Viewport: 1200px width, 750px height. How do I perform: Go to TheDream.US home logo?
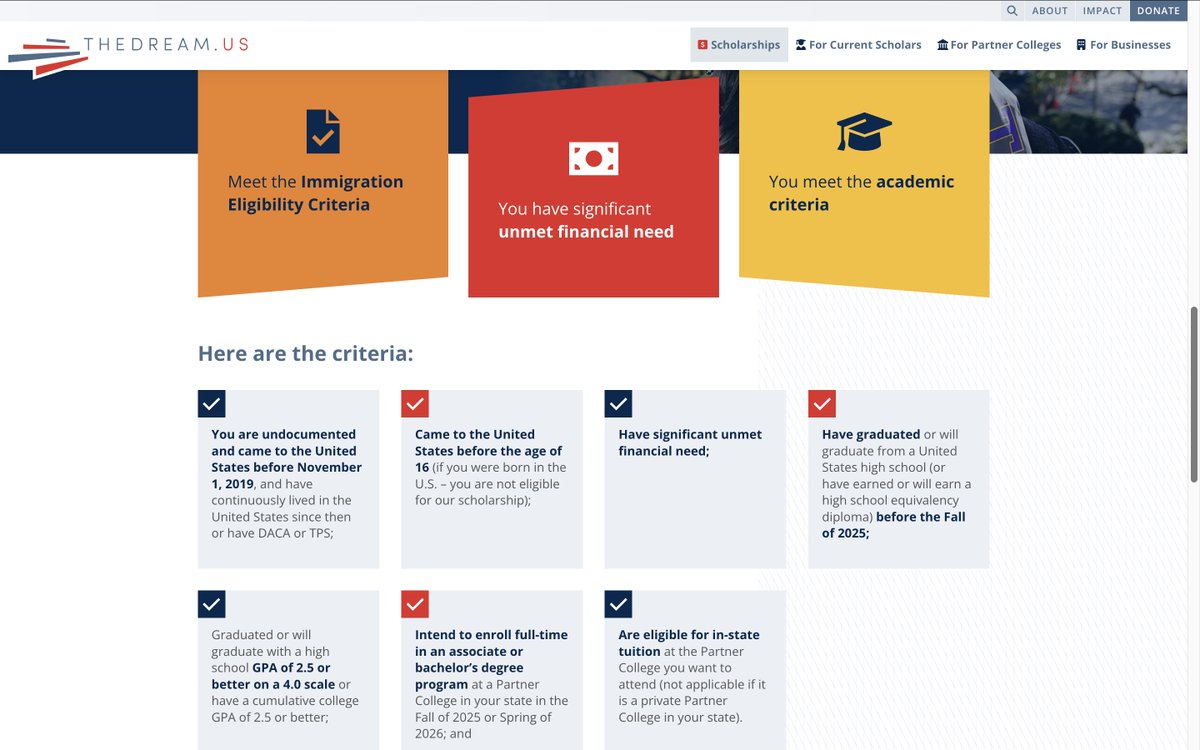pos(128,55)
